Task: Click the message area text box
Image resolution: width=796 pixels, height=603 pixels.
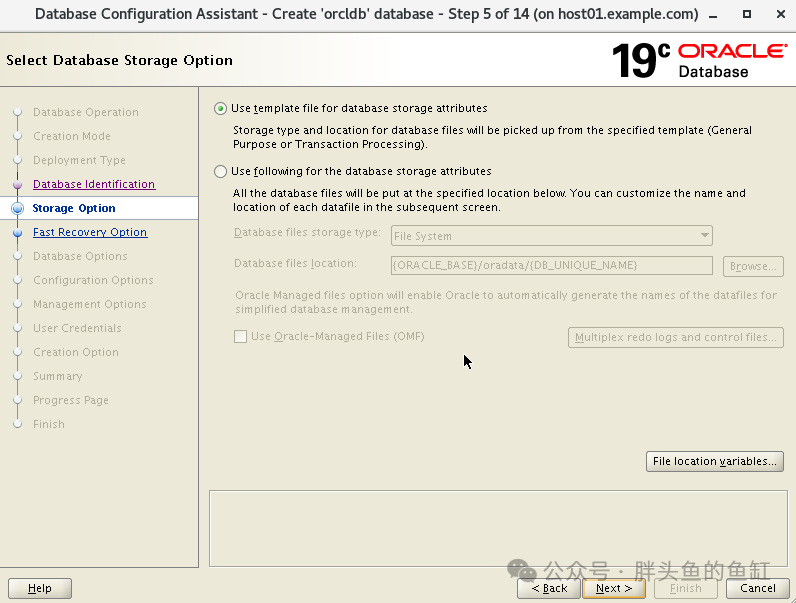Action: (498, 528)
